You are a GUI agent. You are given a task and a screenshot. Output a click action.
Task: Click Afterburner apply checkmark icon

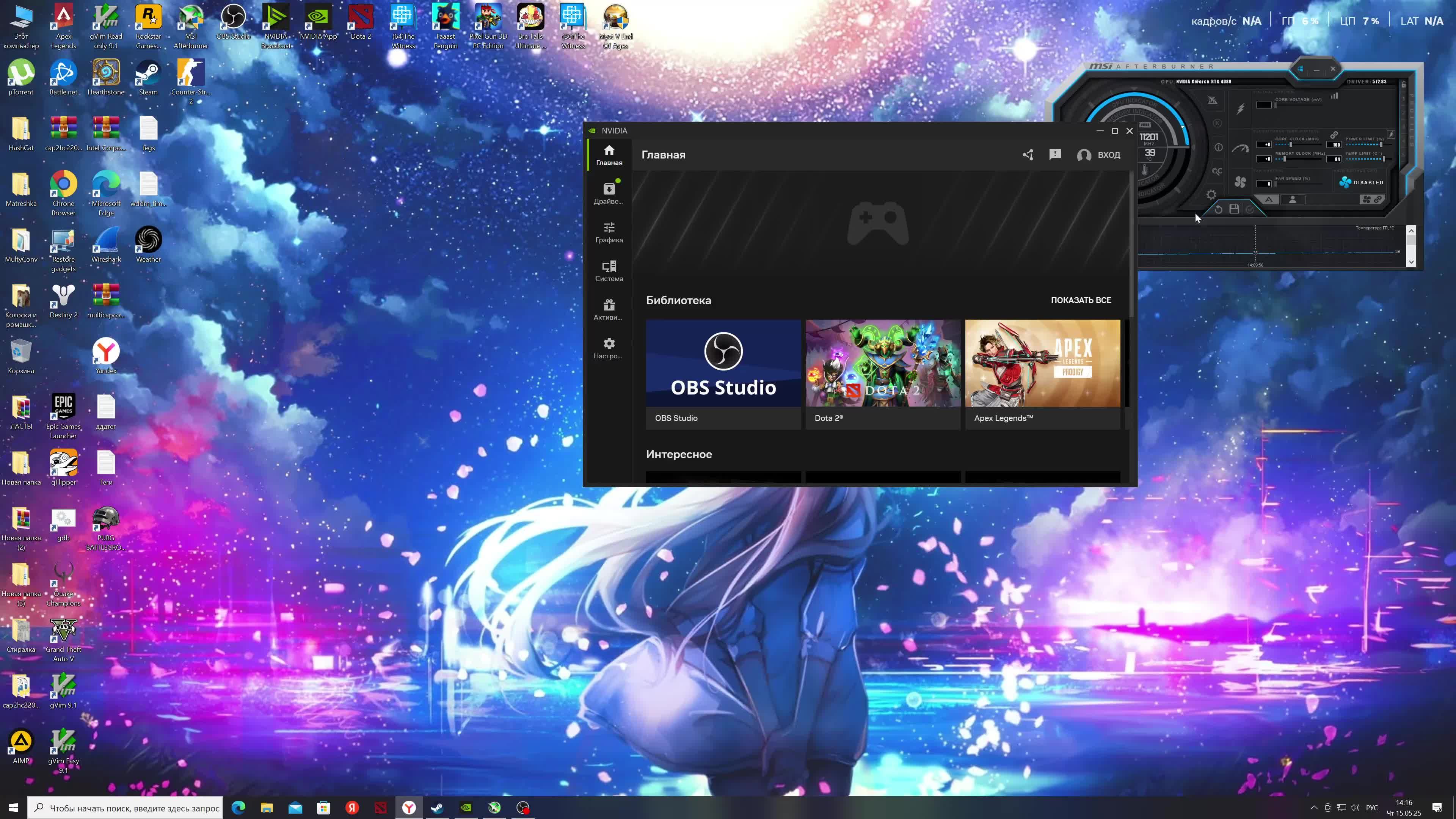[1250, 209]
